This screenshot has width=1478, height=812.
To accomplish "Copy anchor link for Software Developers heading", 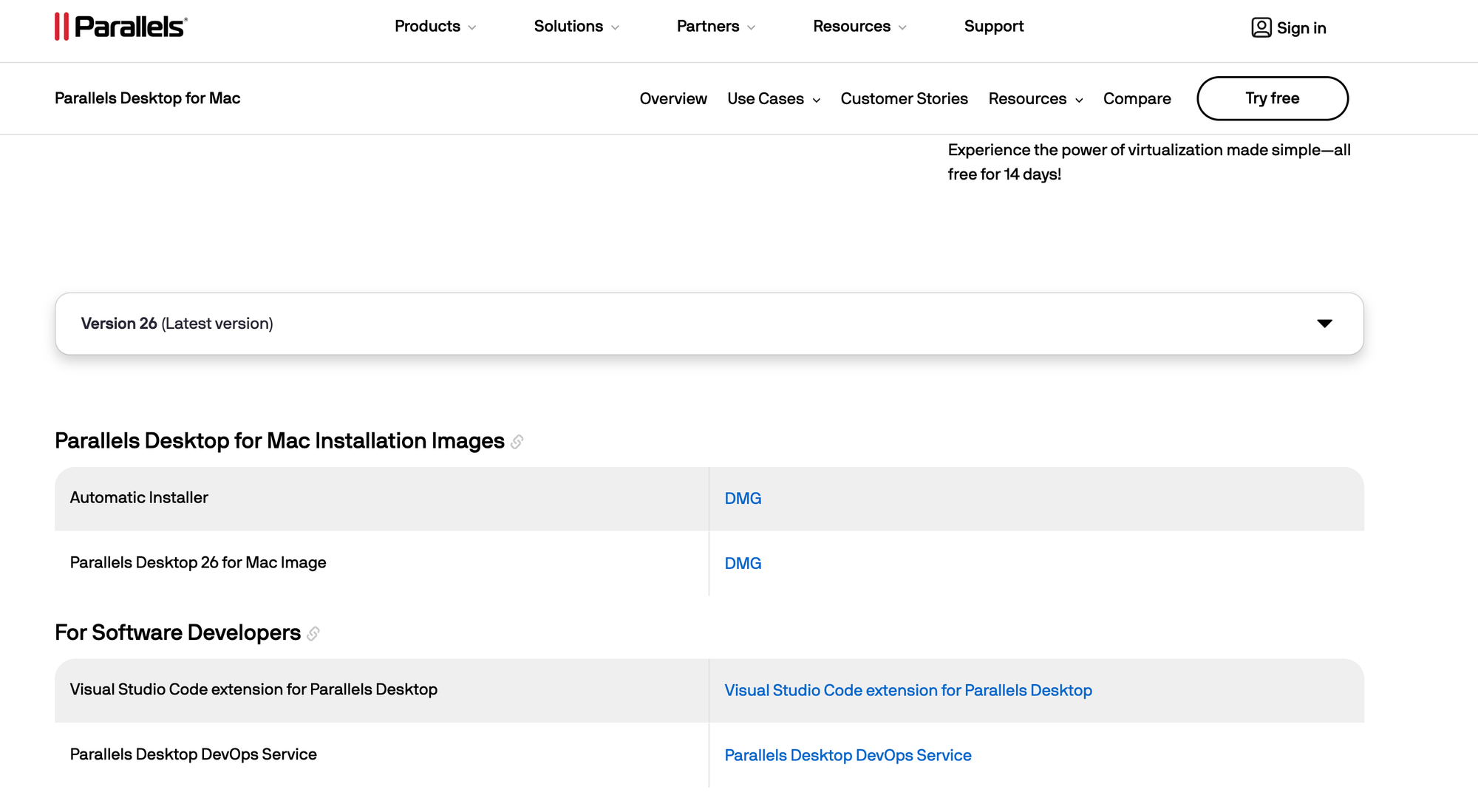I will [x=313, y=634].
